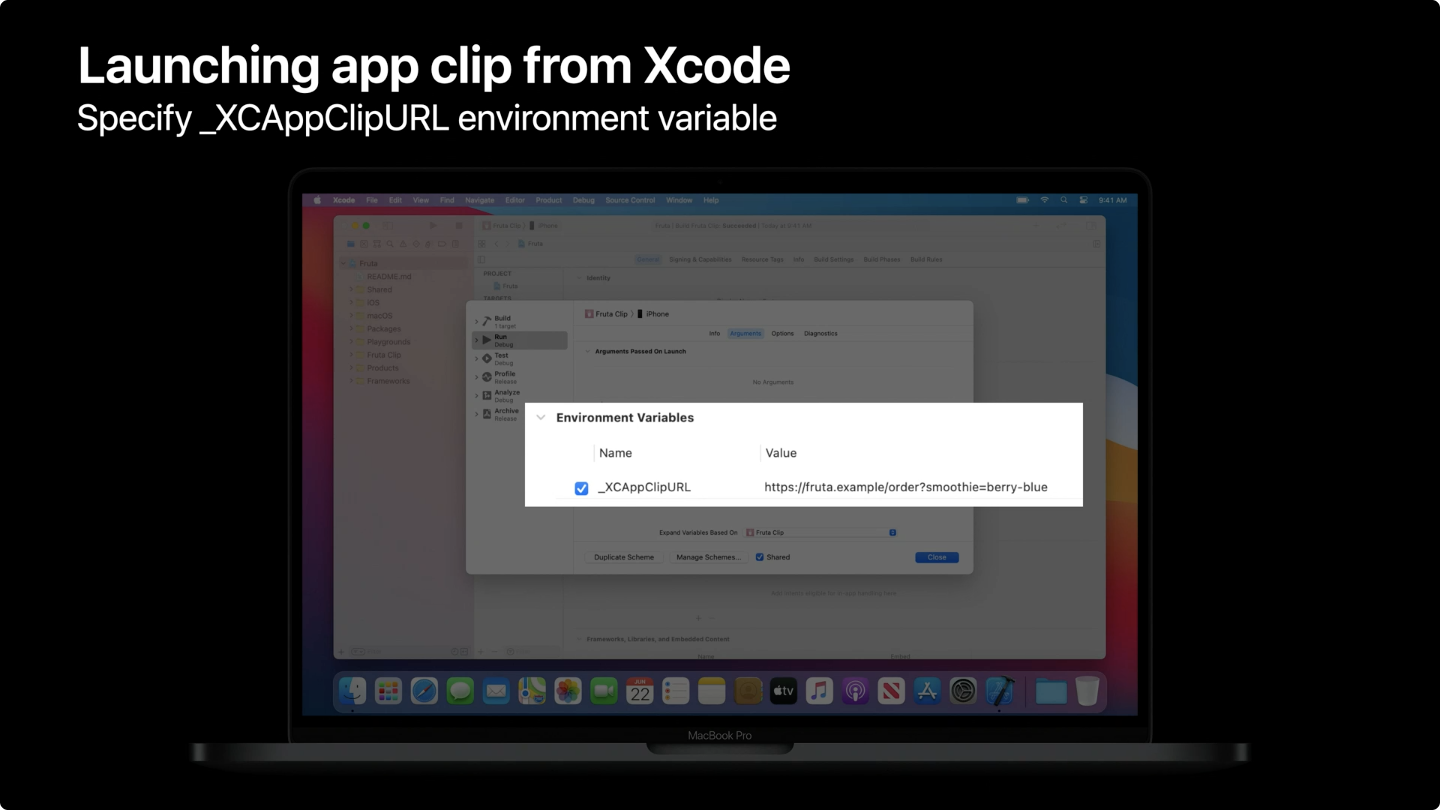The width and height of the screenshot is (1440, 810).
Task: Open Apple TV from the Dock
Action: 783,690
